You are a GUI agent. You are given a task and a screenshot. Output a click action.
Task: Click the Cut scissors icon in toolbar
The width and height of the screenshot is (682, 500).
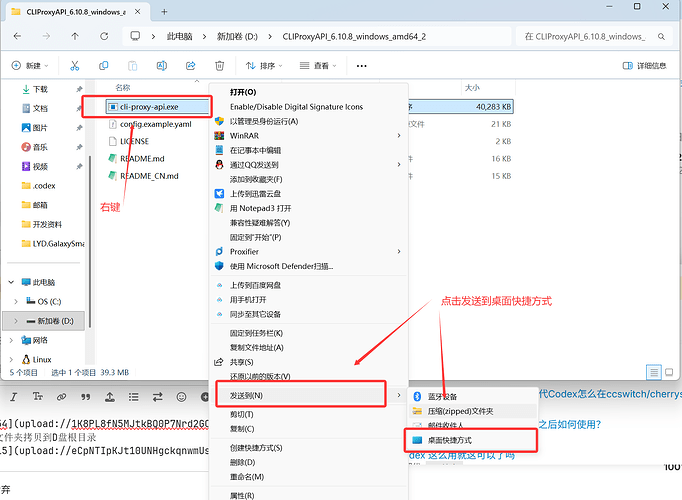click(x=75, y=66)
